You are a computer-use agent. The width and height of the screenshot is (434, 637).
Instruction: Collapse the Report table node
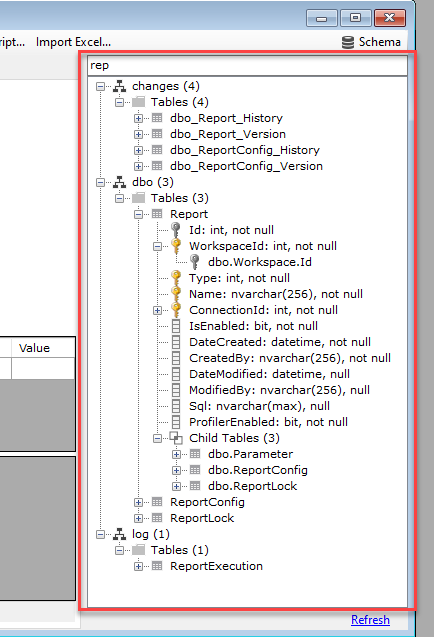click(x=138, y=214)
